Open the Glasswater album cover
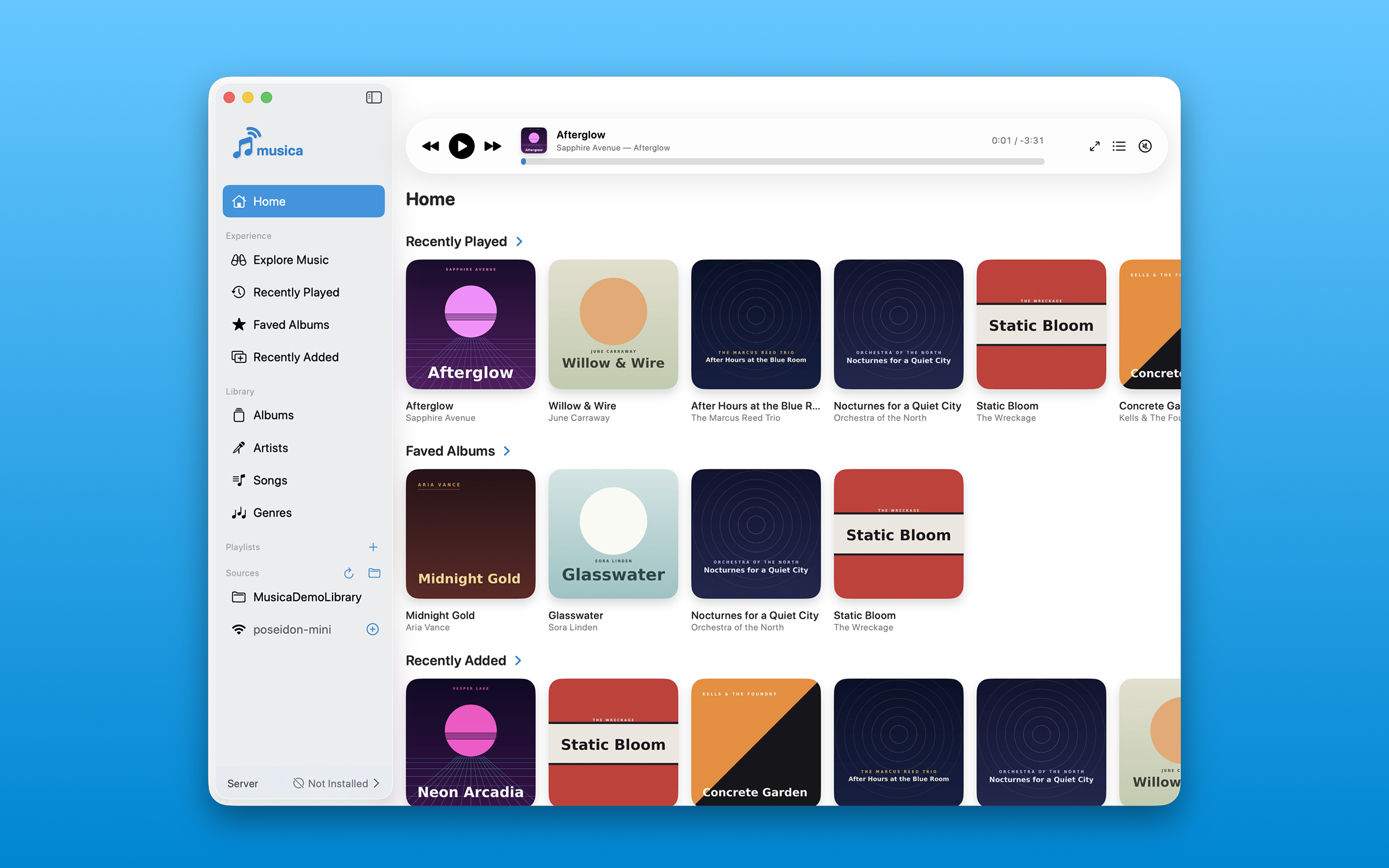The image size is (1389, 868). pos(613,534)
